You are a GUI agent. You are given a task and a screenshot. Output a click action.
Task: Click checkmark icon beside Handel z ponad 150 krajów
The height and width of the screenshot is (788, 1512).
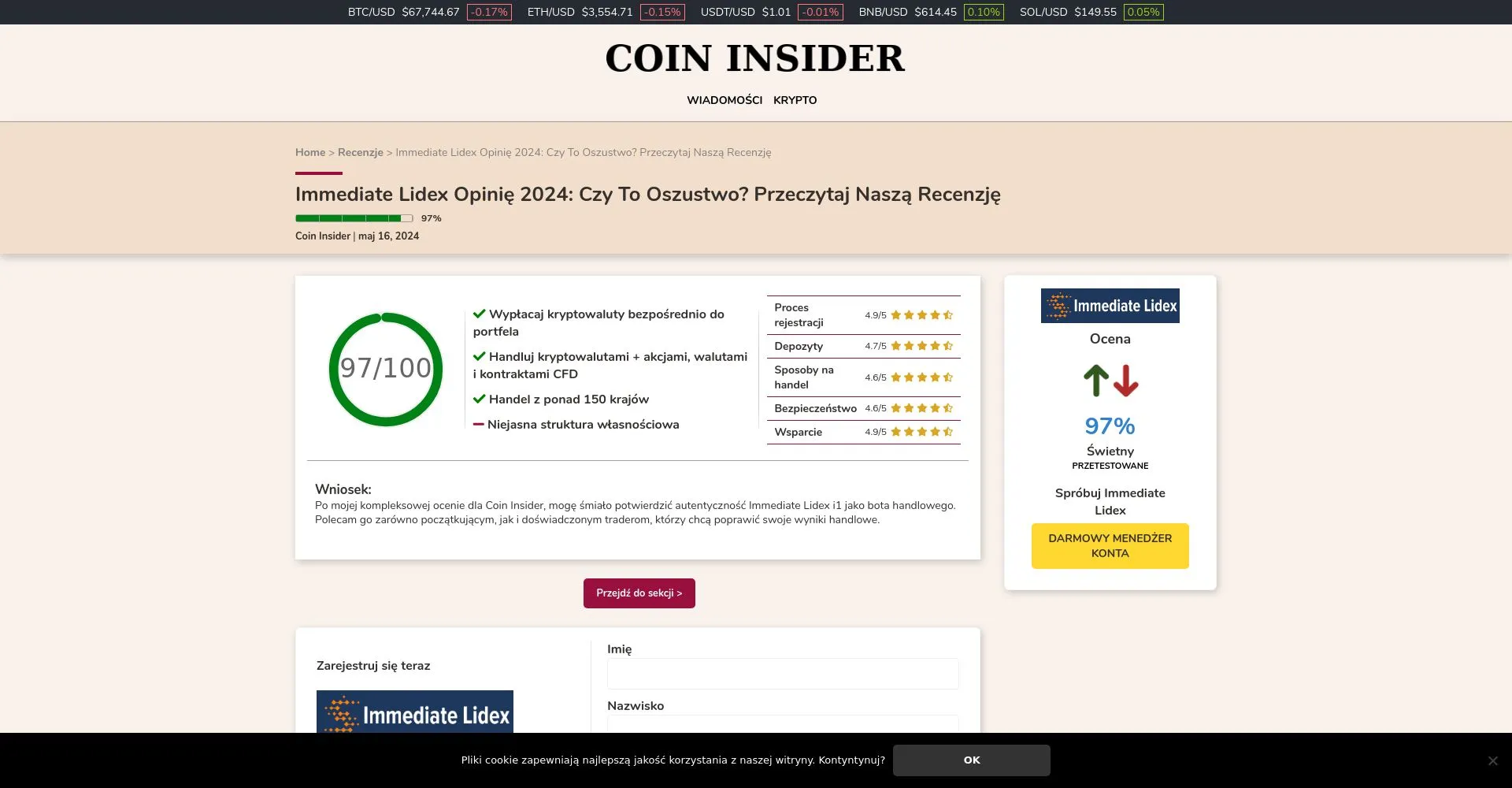[x=479, y=399]
